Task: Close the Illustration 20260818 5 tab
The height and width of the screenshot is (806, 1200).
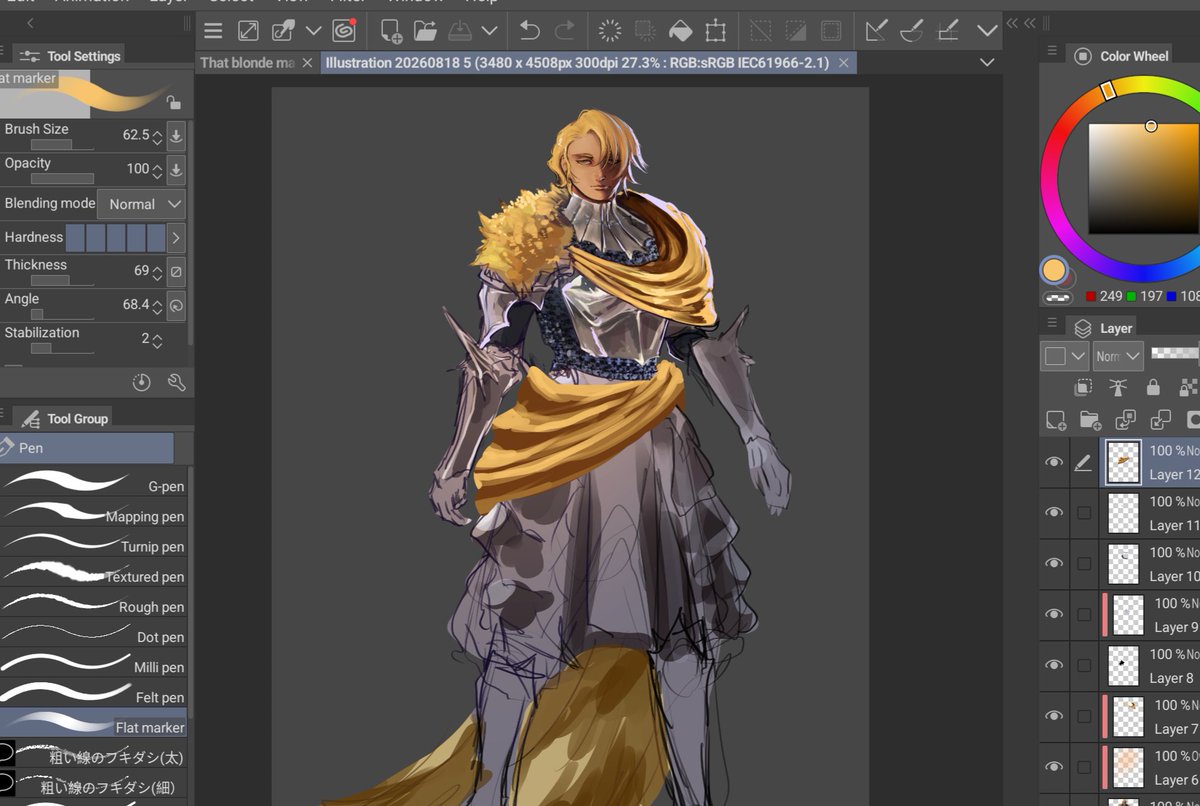Action: (x=844, y=63)
